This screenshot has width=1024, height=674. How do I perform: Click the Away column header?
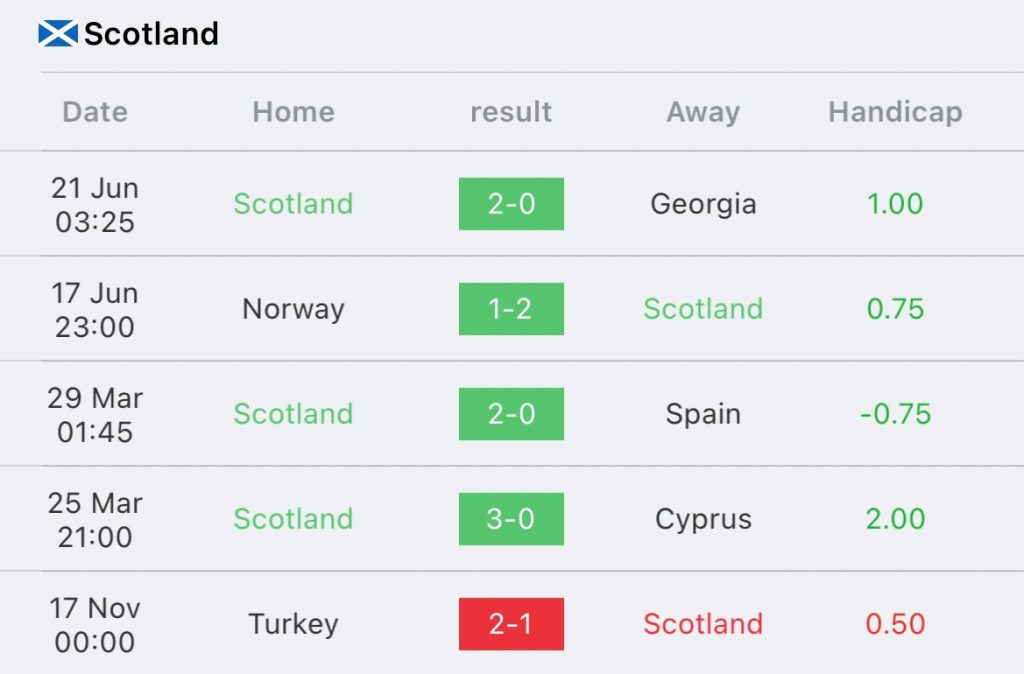(703, 112)
